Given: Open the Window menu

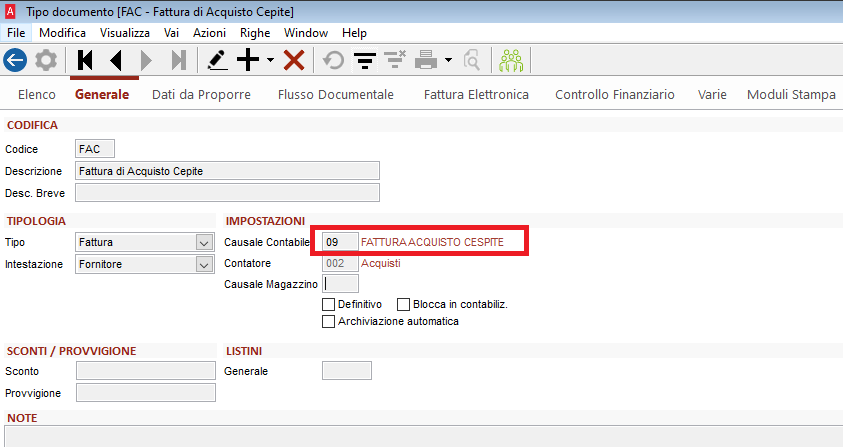Looking at the screenshot, I should pos(306,33).
